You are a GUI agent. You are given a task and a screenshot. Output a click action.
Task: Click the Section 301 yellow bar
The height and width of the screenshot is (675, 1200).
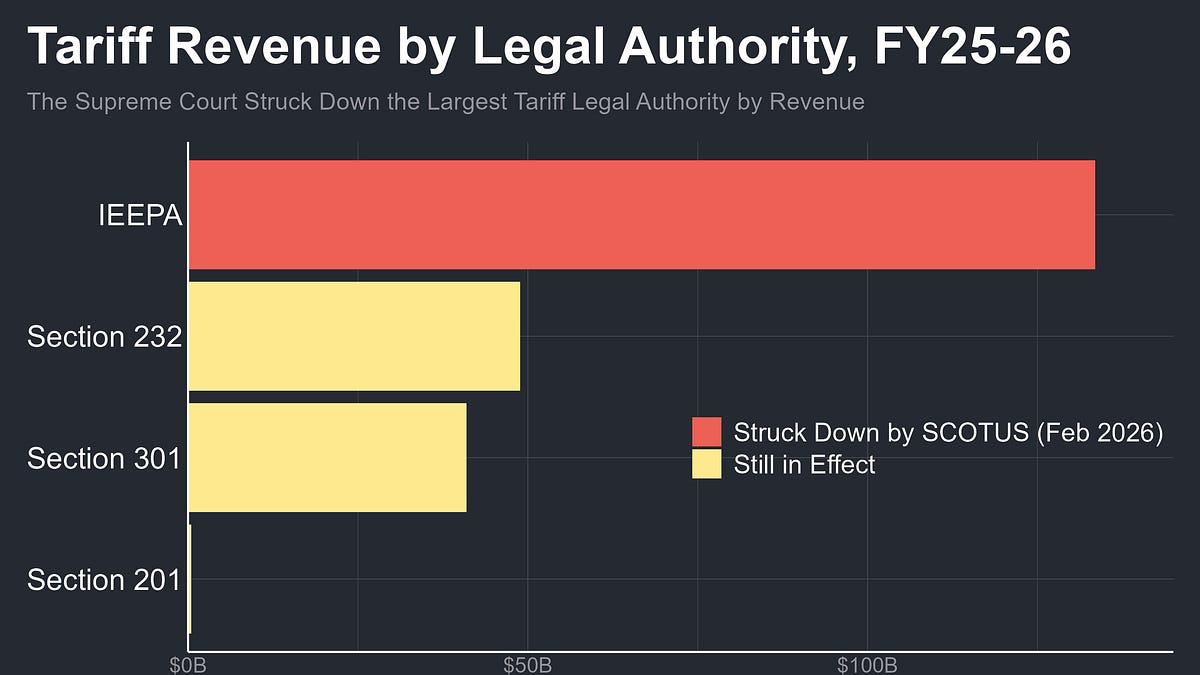(327, 457)
